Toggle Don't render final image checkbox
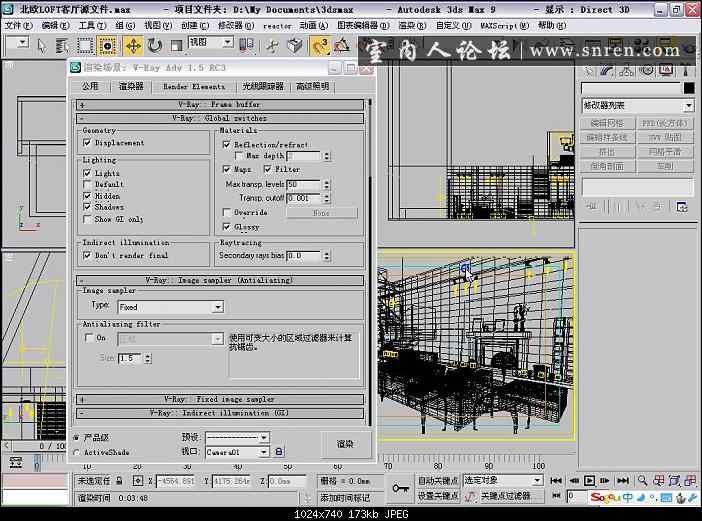The width and height of the screenshot is (702, 521). pos(87,255)
